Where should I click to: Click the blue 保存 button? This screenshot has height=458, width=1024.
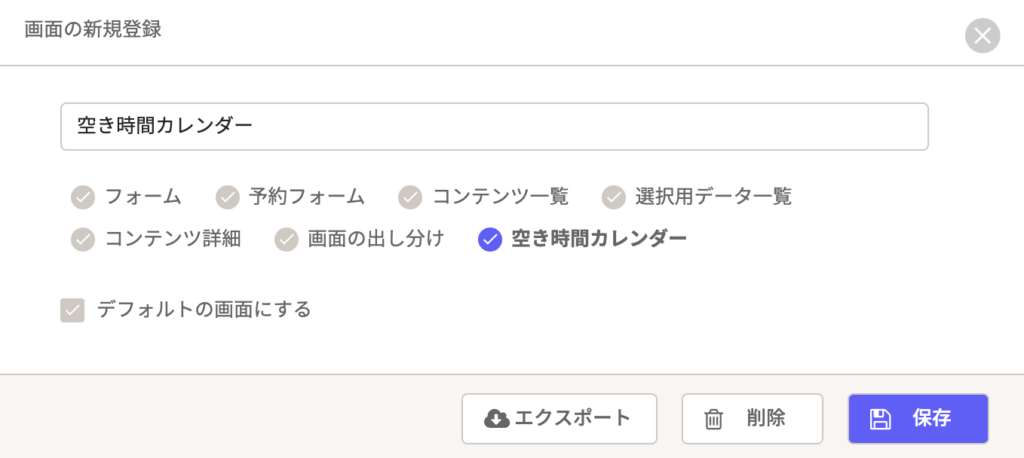918,419
